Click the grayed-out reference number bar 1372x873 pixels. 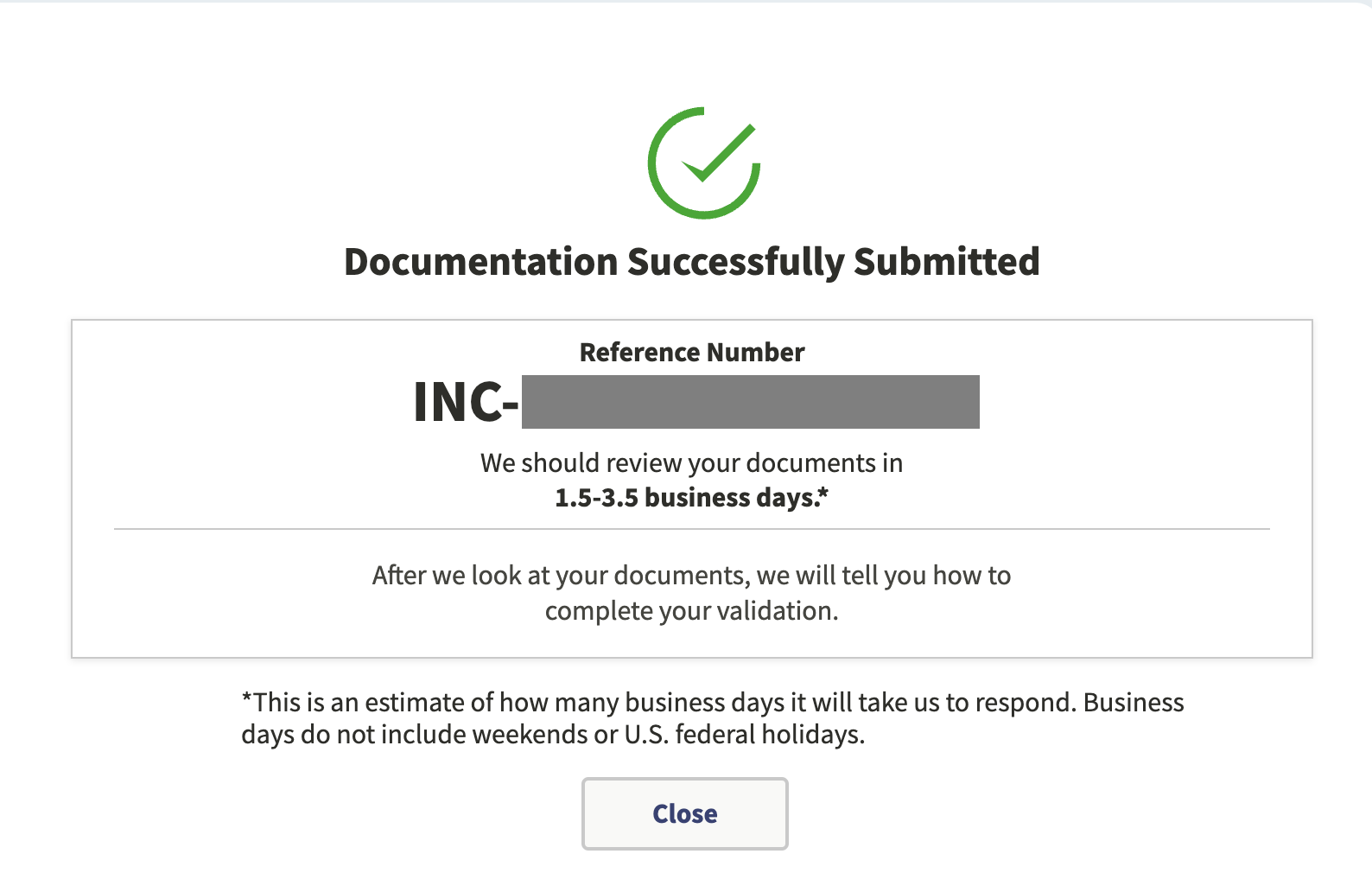(x=752, y=401)
